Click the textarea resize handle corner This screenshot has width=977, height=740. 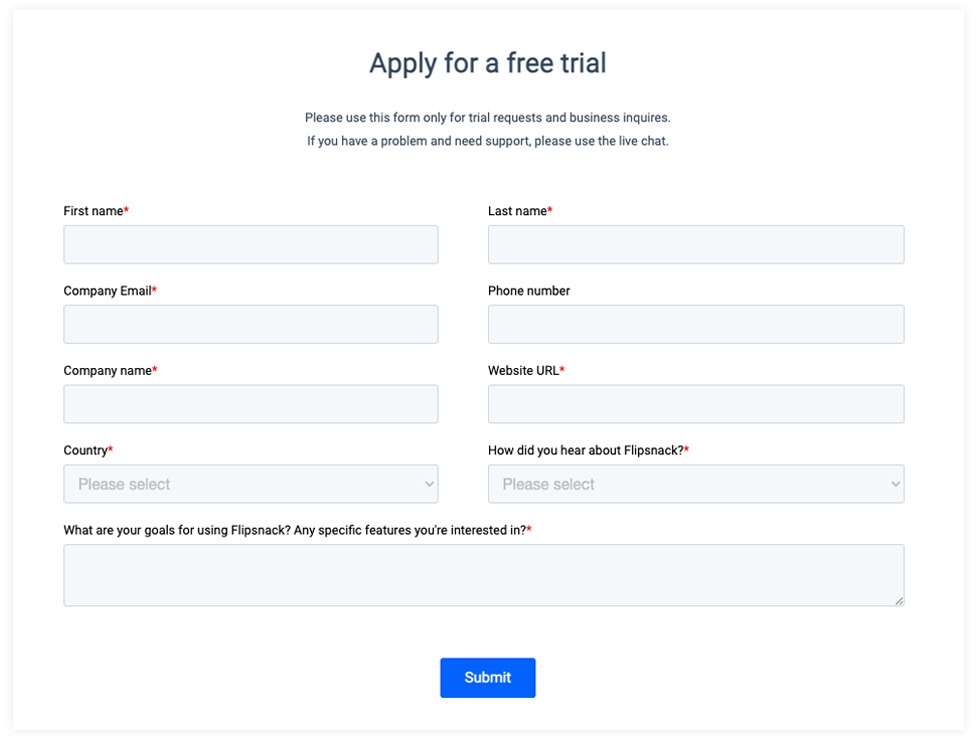[x=899, y=600]
